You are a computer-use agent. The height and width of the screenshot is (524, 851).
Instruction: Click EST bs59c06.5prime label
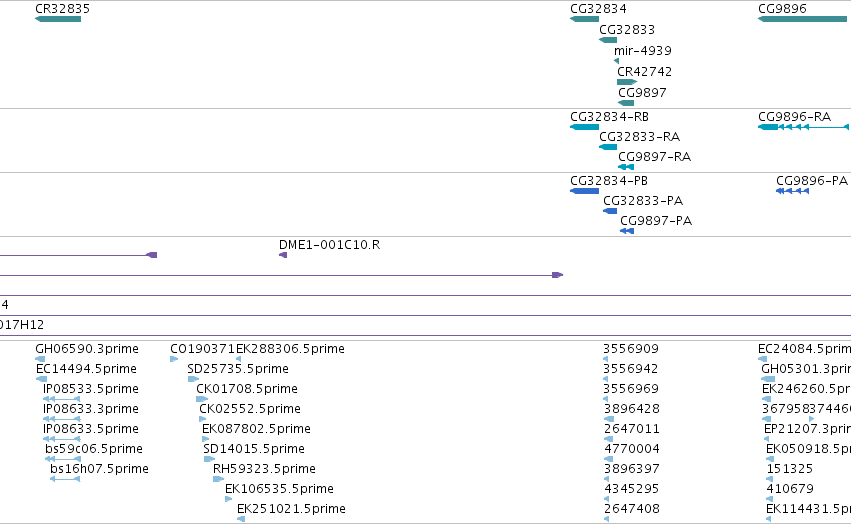point(94,449)
